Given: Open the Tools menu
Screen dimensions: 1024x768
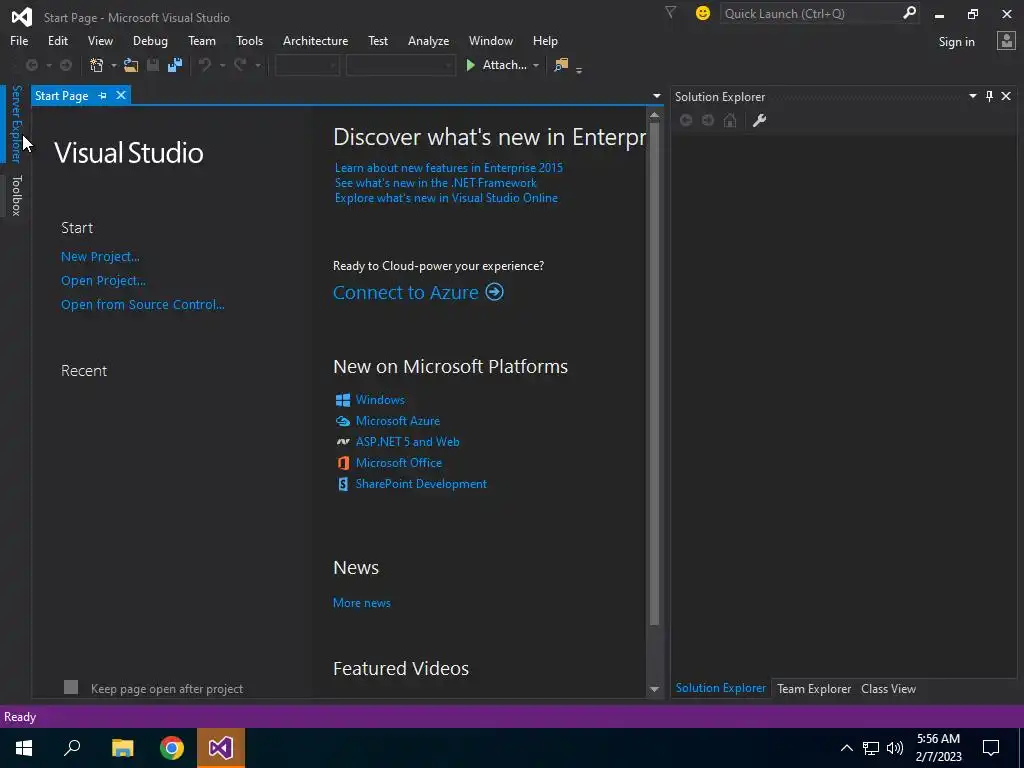Looking at the screenshot, I should click(x=249, y=40).
